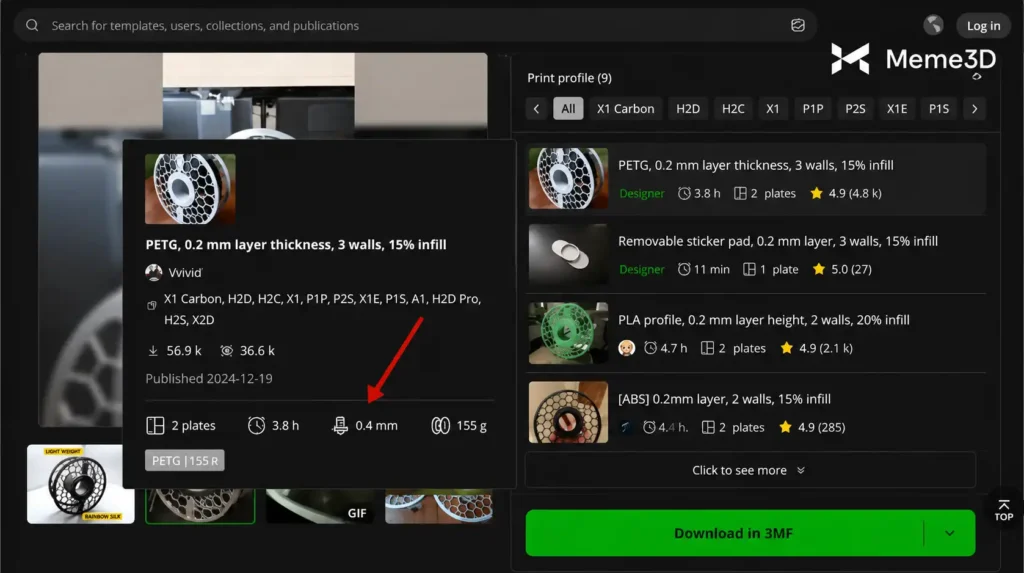Open the PLA profile 0.2 mm entry
This screenshot has width=1024, height=573.
point(756,333)
